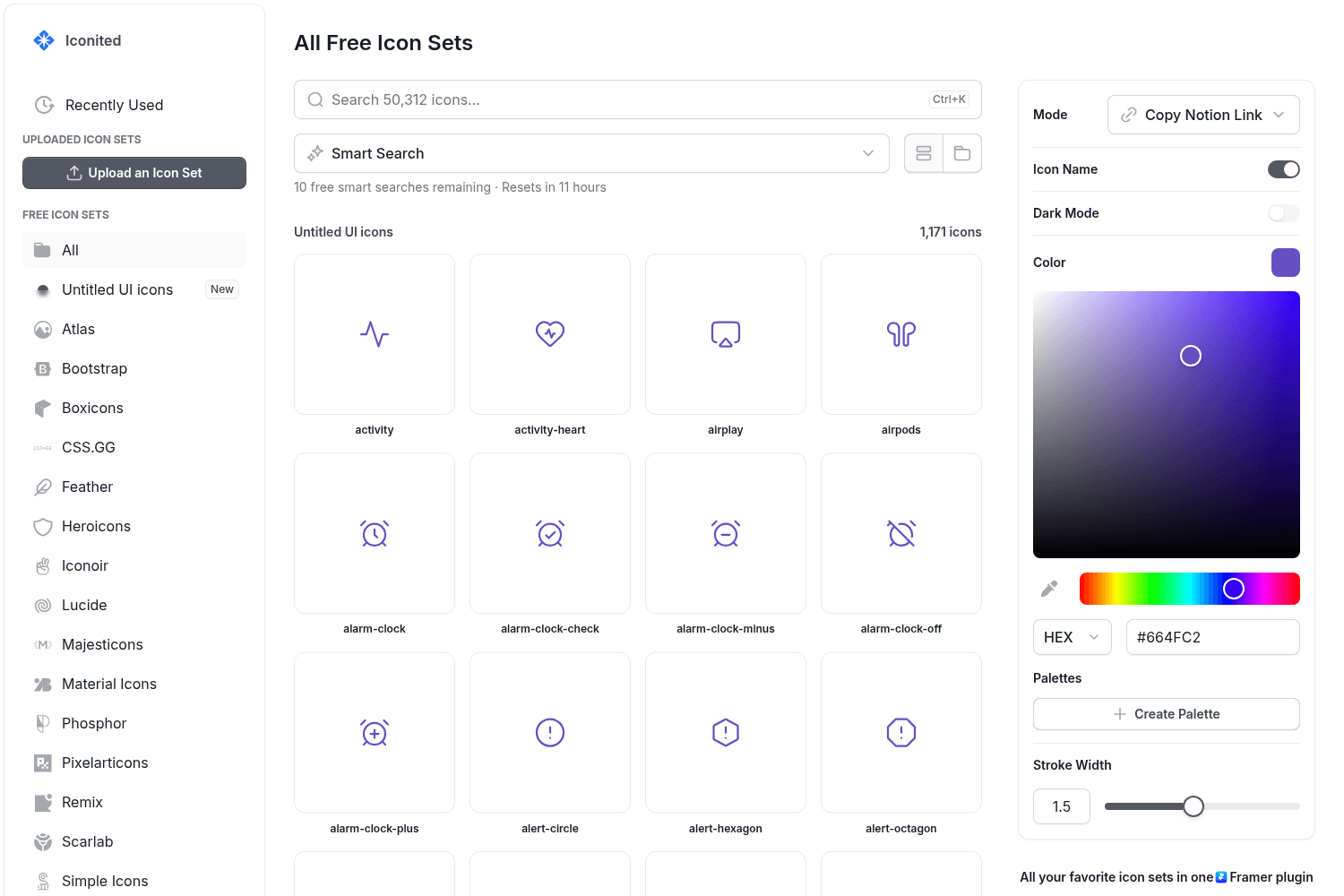Open the All icon sets category
The width and height of the screenshot is (1344, 896).
(134, 250)
